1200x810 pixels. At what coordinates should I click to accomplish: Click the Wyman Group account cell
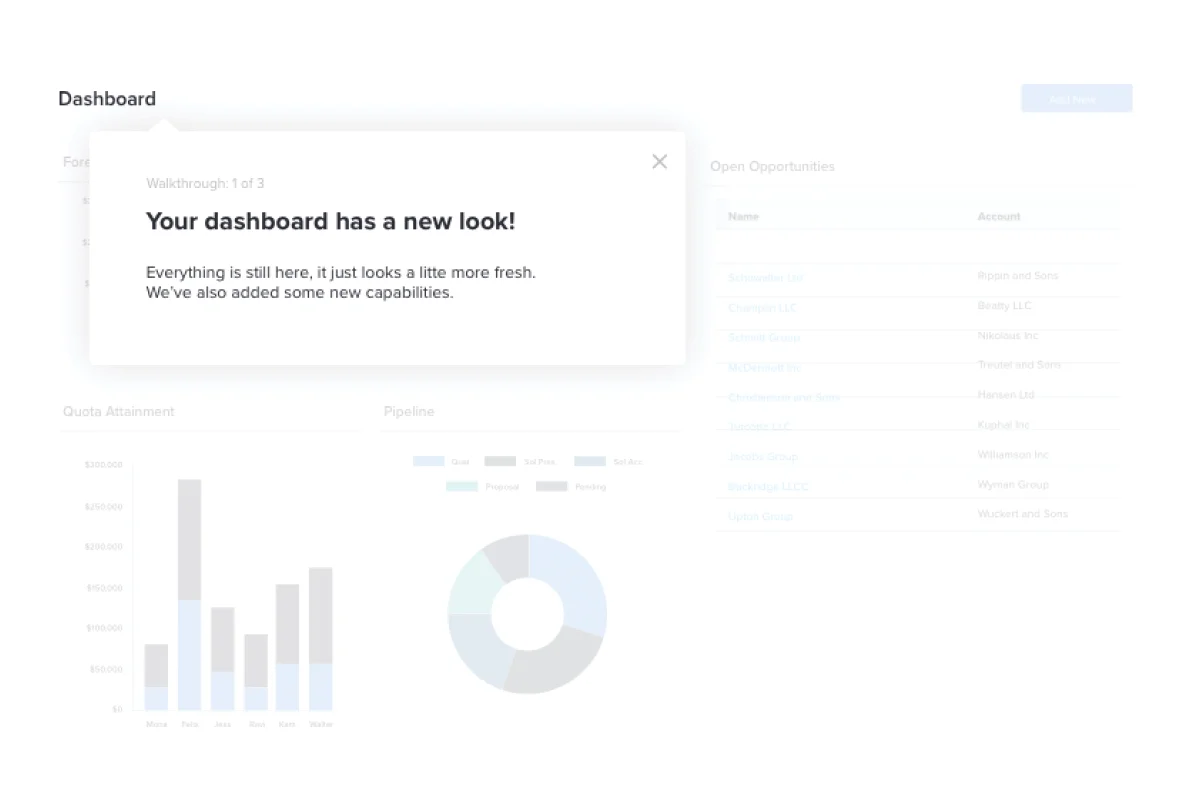1013,485
